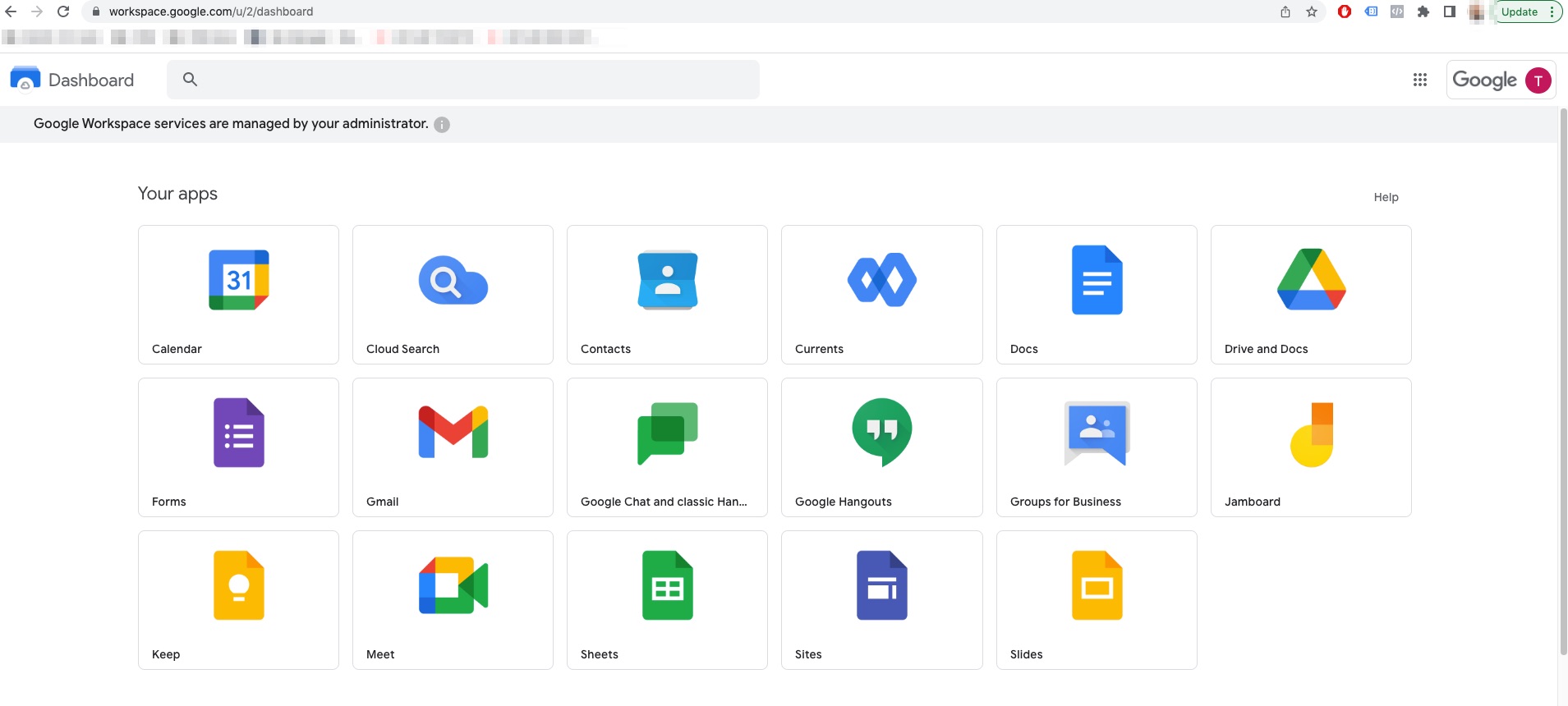
Task: Click the Currents app icon
Action: 881,281
